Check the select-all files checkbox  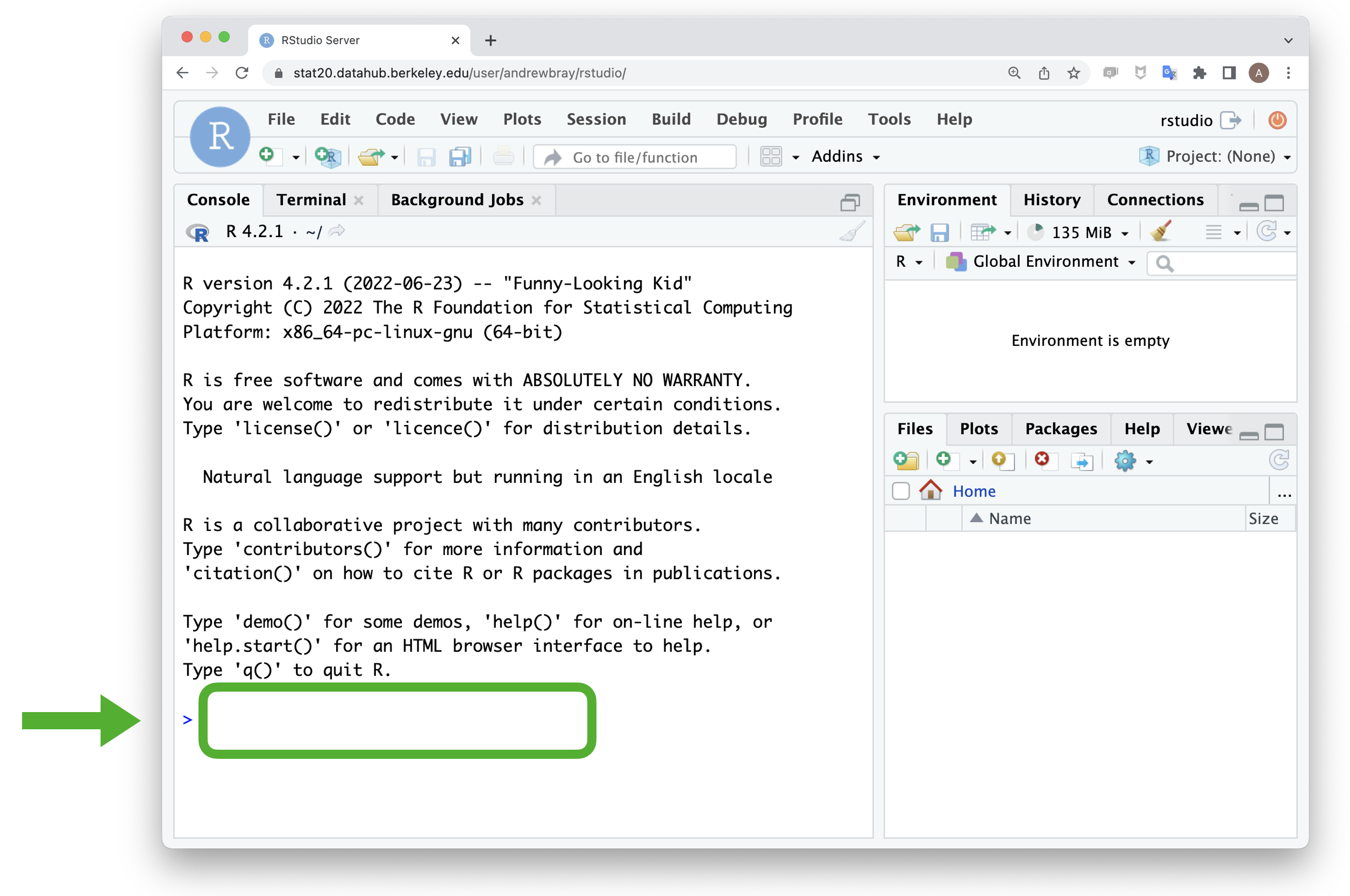click(x=901, y=491)
